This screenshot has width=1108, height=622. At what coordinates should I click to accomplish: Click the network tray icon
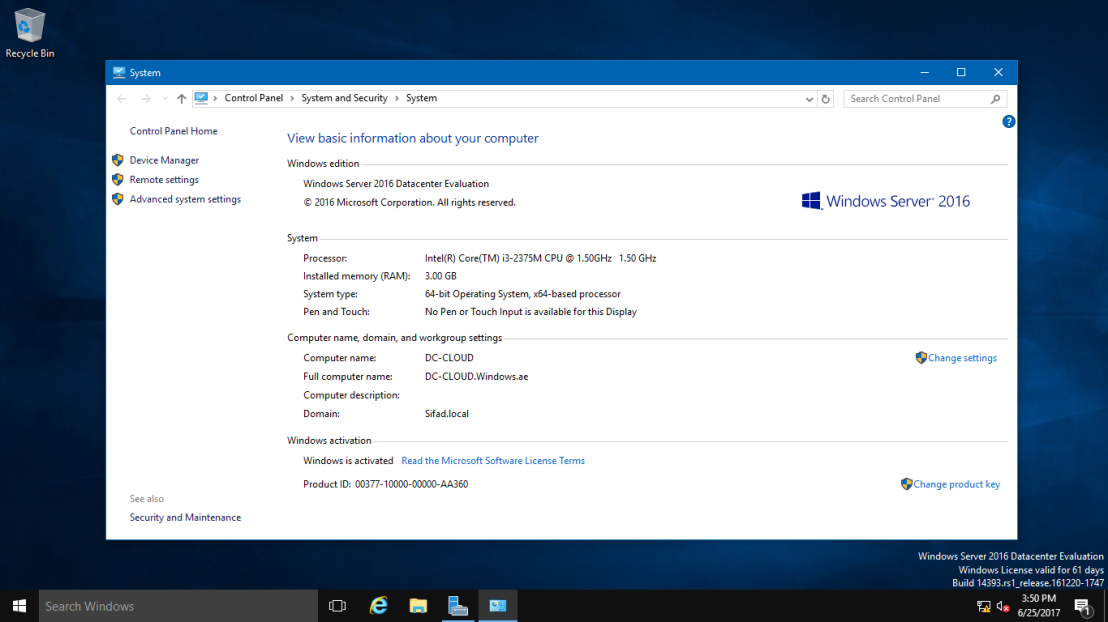(x=984, y=606)
